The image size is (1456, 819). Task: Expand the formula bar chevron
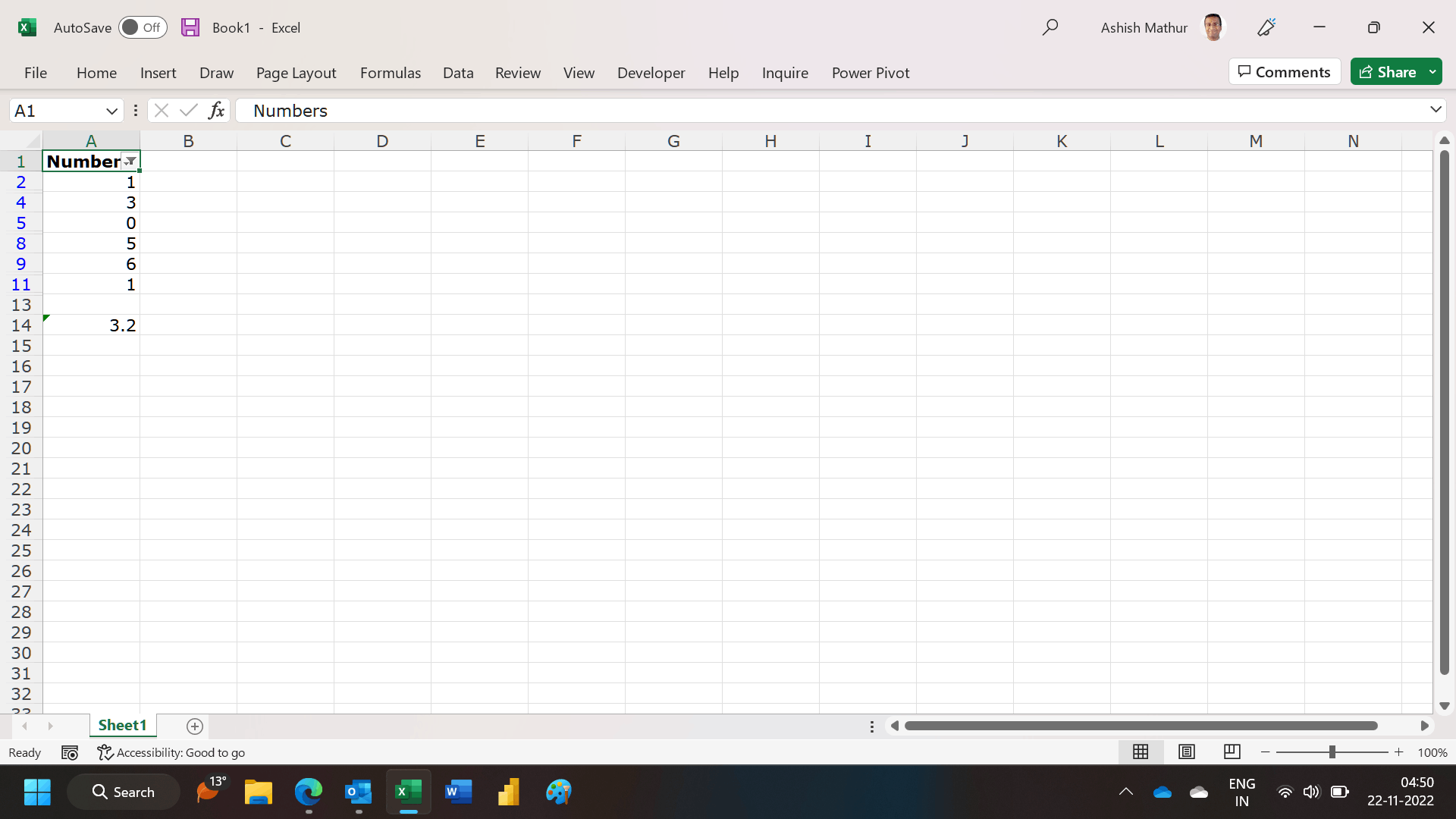(1435, 110)
